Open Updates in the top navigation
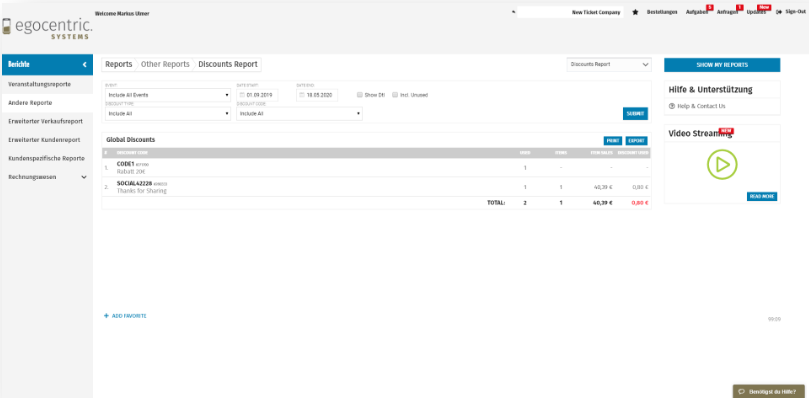This screenshot has height=398, width=809. [x=756, y=12]
